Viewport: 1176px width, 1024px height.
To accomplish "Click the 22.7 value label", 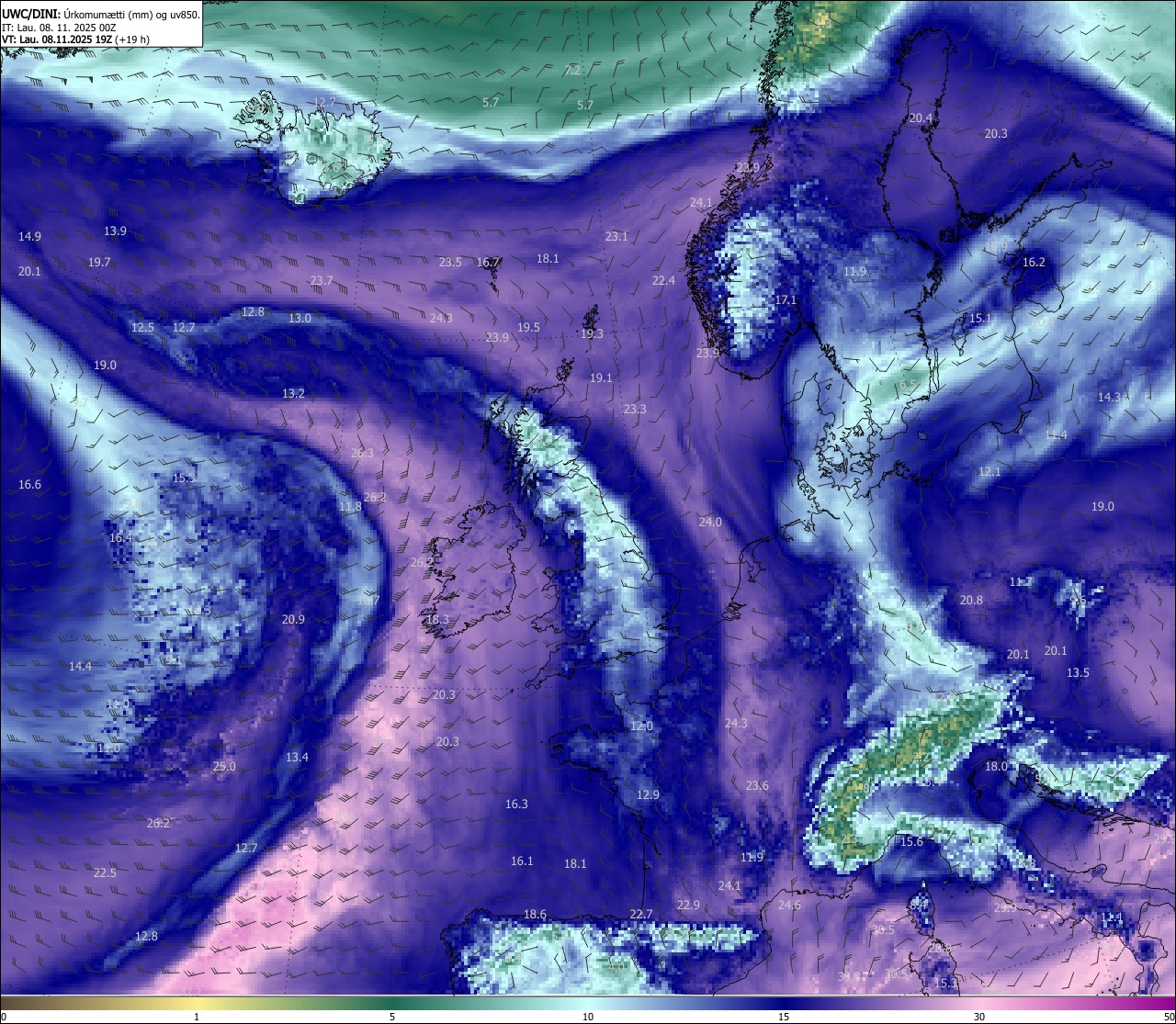I will point(641,914).
